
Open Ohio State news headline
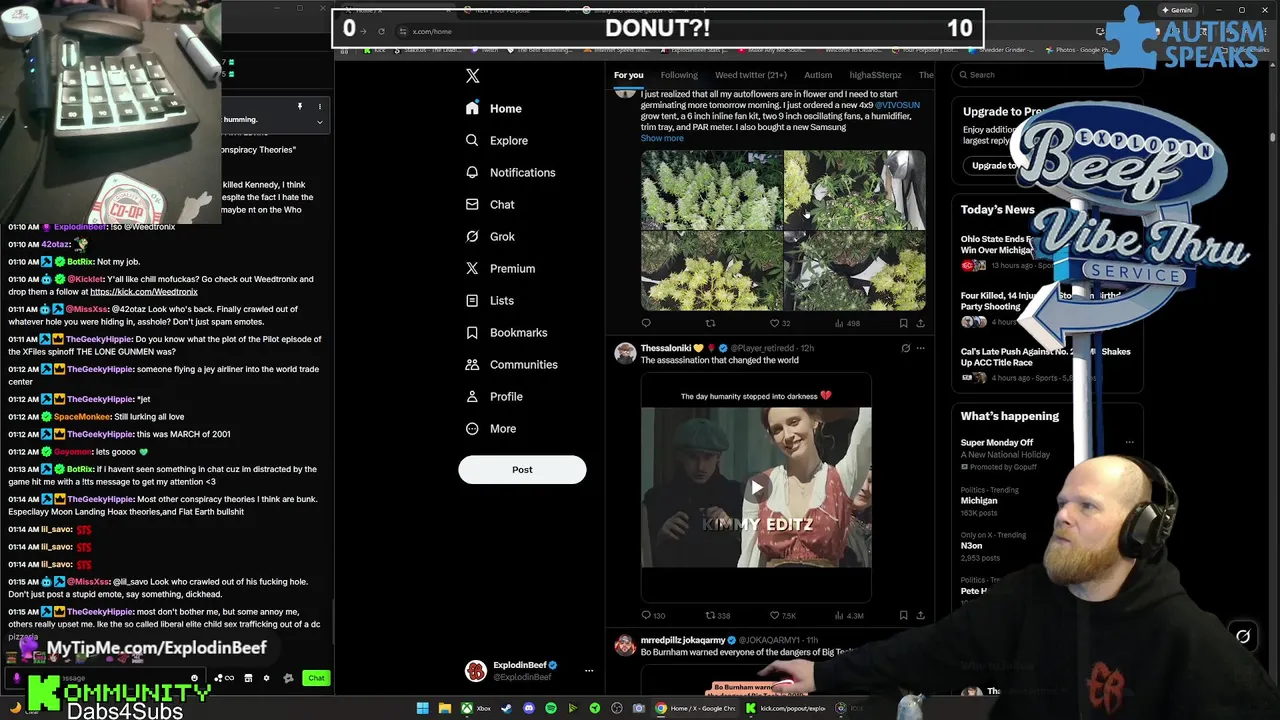coord(996,245)
